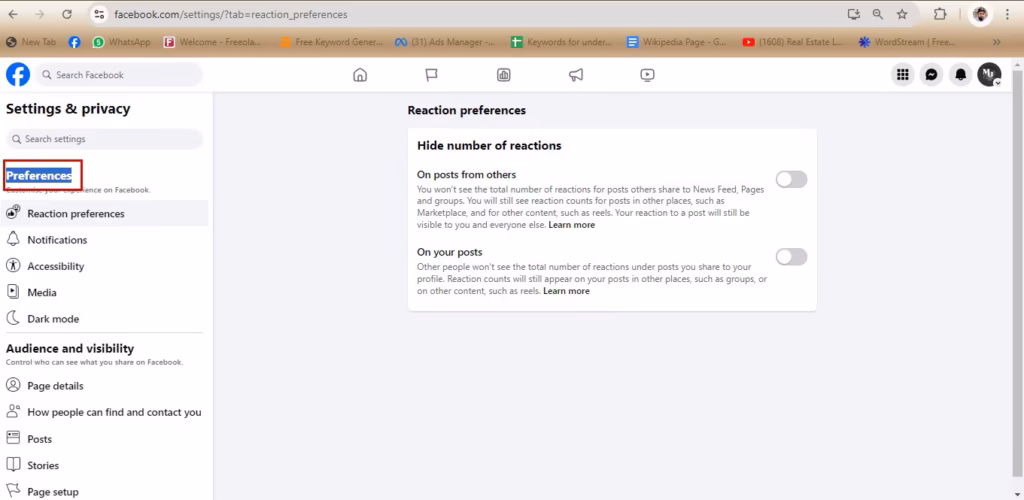Open the Facebook menu grid icon
This screenshot has height=500, width=1024.
(903, 75)
